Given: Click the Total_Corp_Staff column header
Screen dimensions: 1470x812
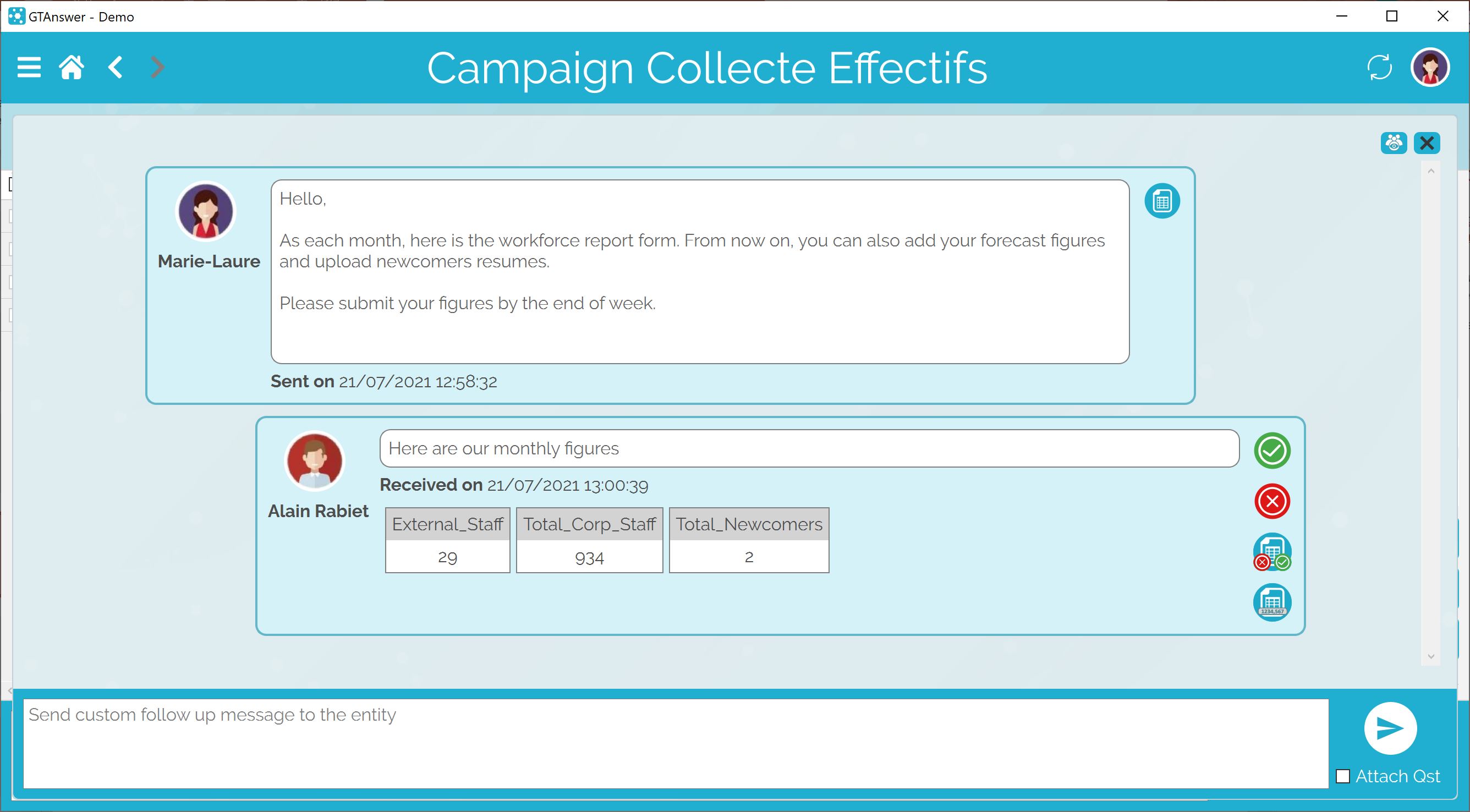Looking at the screenshot, I should pyautogui.click(x=589, y=524).
